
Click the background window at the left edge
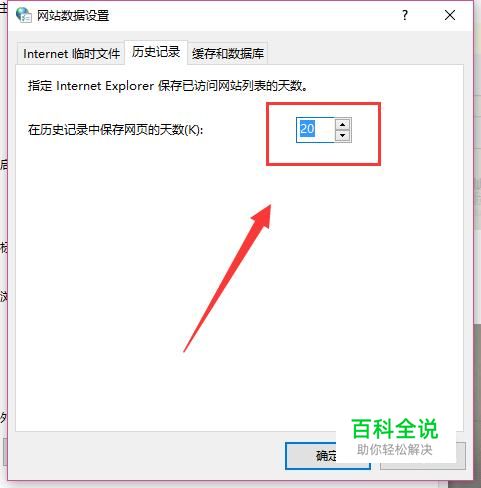3,247
